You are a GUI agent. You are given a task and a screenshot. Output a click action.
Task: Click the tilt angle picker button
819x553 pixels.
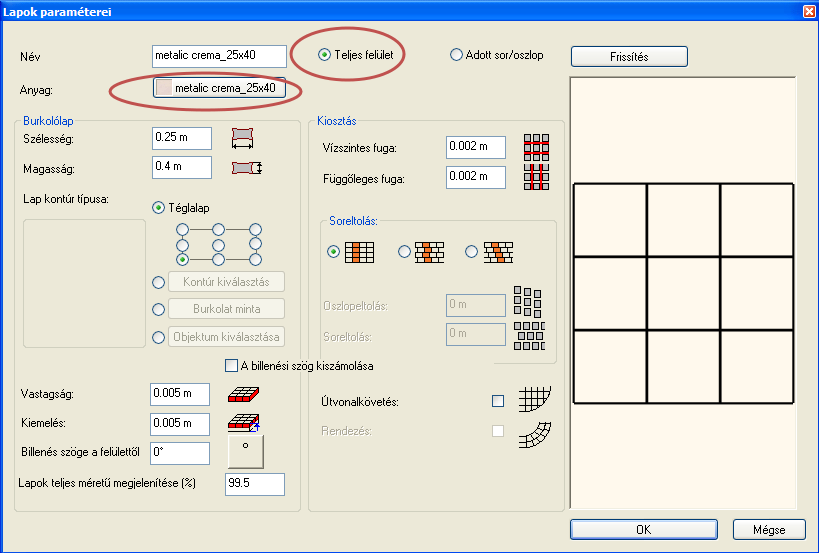(x=245, y=452)
